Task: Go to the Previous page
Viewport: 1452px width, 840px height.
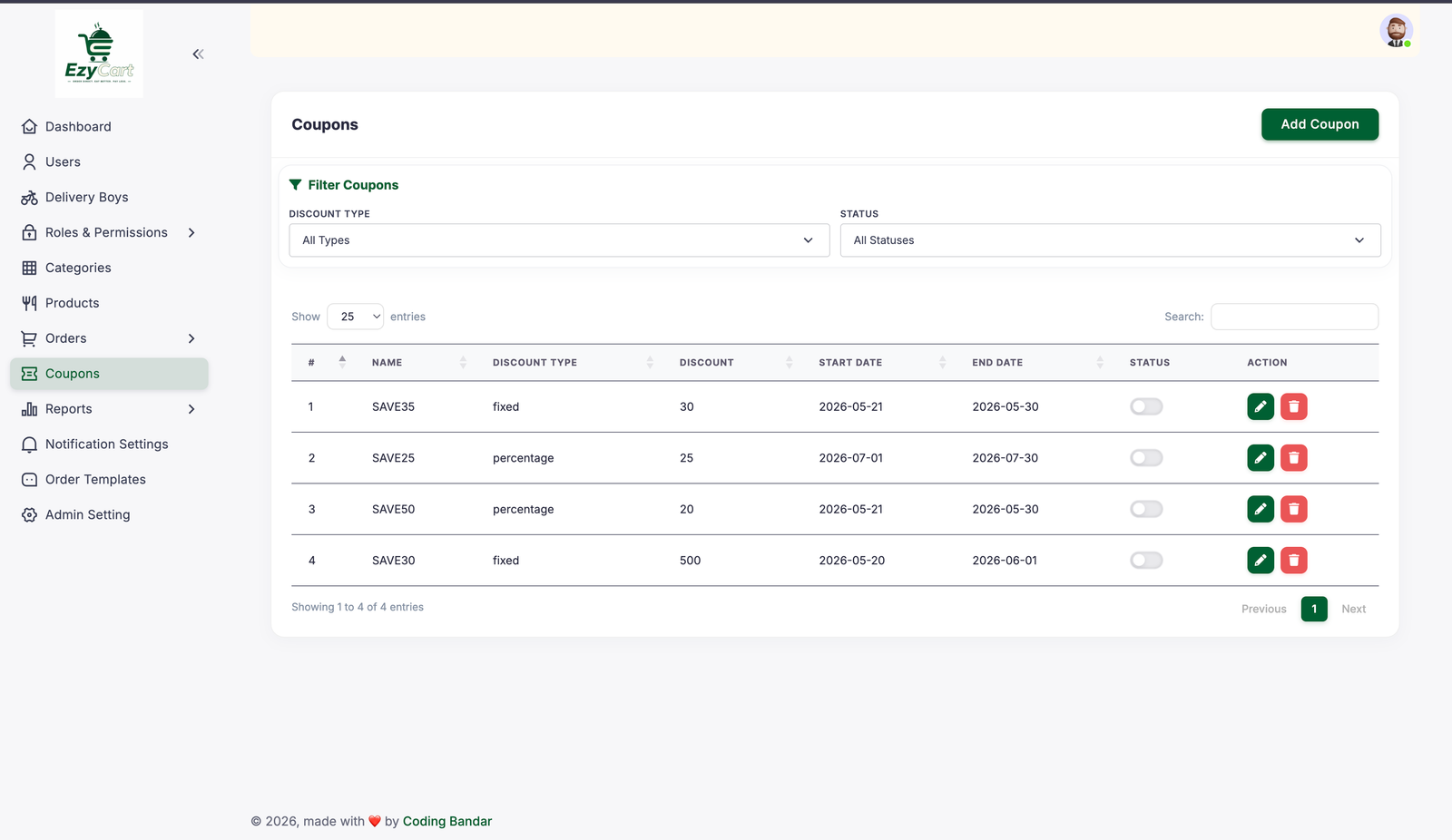Action: pos(1263,609)
